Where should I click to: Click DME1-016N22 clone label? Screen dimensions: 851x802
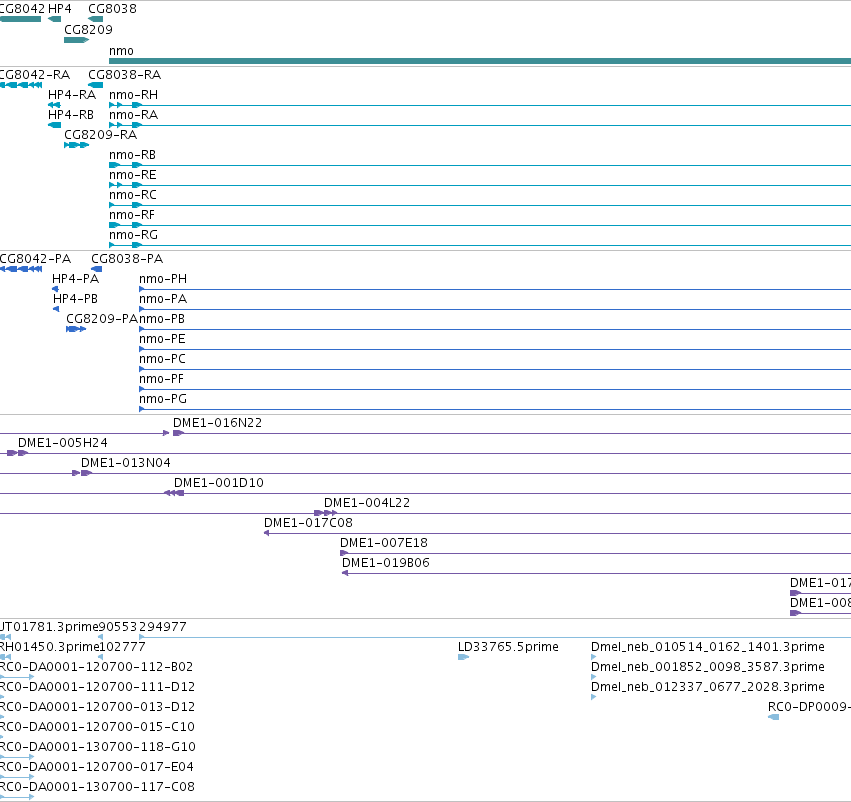218,423
